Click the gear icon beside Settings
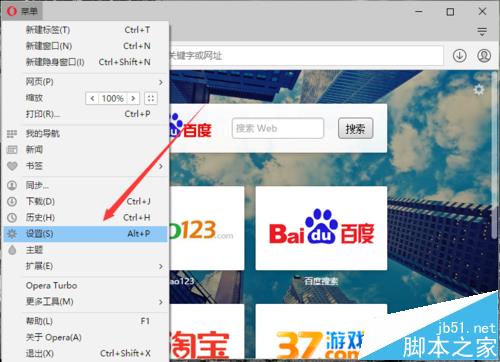 [x=12, y=234]
